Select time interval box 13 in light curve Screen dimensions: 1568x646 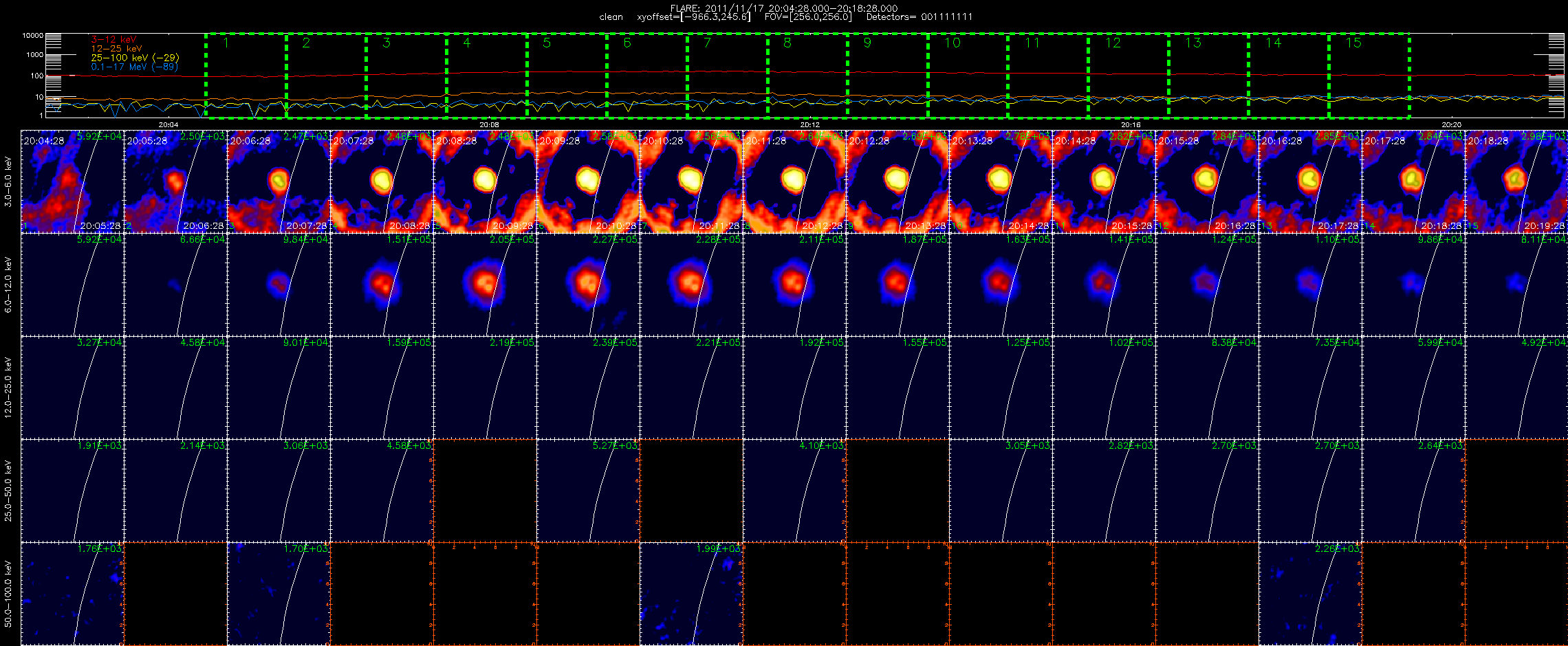(1209, 76)
